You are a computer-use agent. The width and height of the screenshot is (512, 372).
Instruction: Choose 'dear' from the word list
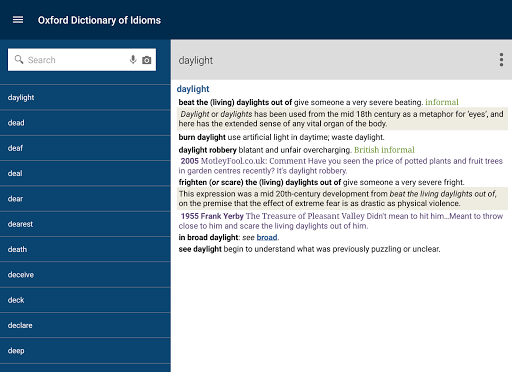[85, 199]
